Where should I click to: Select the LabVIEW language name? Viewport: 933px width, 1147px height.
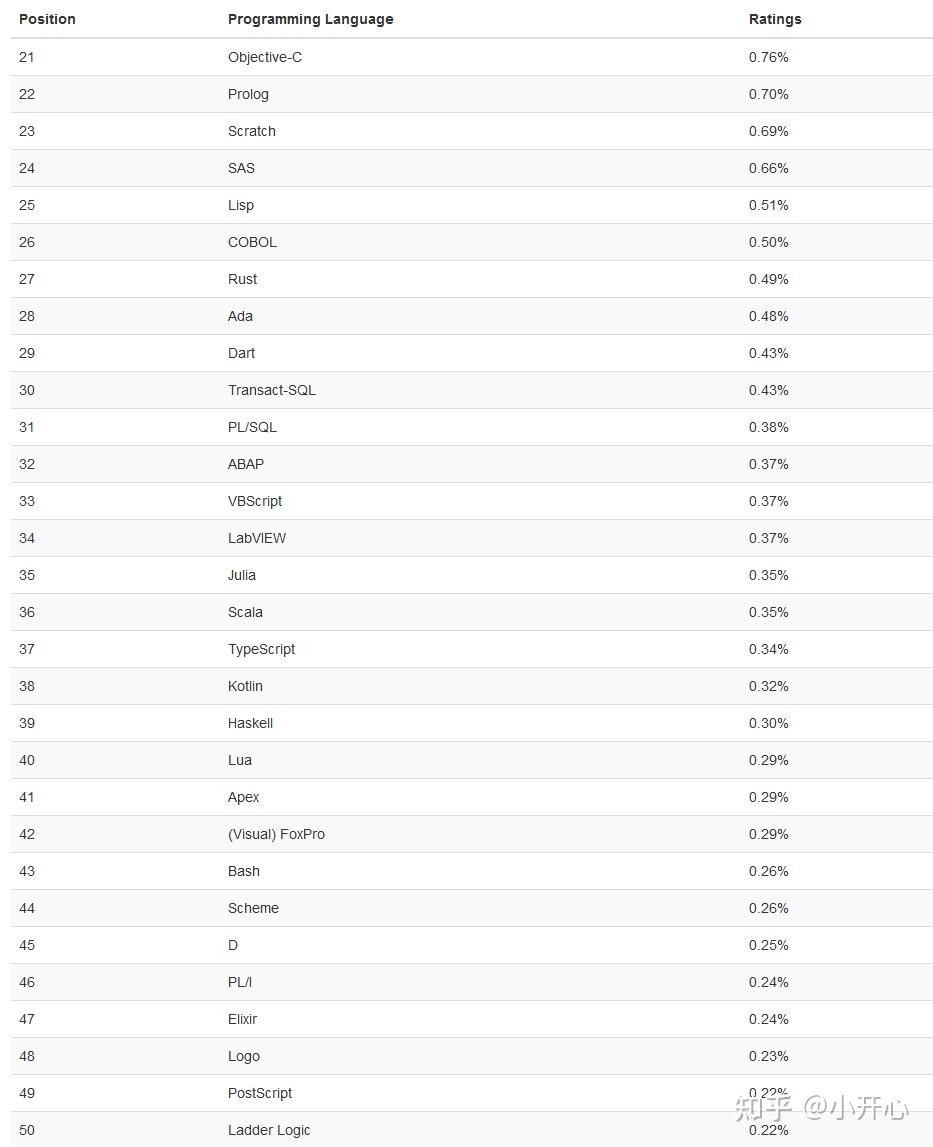tap(256, 538)
